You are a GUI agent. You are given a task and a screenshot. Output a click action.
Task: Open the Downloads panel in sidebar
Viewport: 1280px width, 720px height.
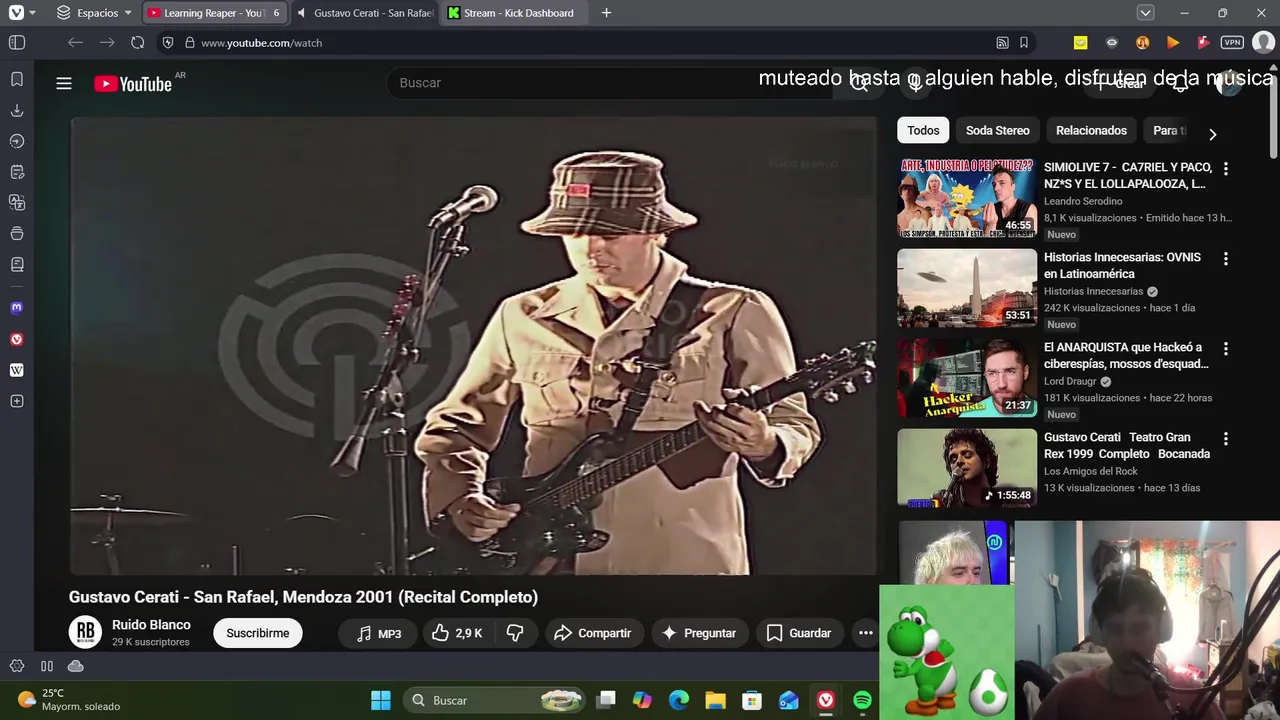coord(17,110)
